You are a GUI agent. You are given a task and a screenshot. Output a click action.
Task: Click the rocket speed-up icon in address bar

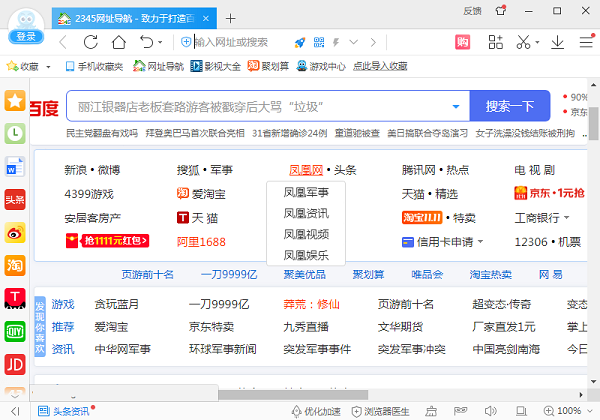point(300,42)
